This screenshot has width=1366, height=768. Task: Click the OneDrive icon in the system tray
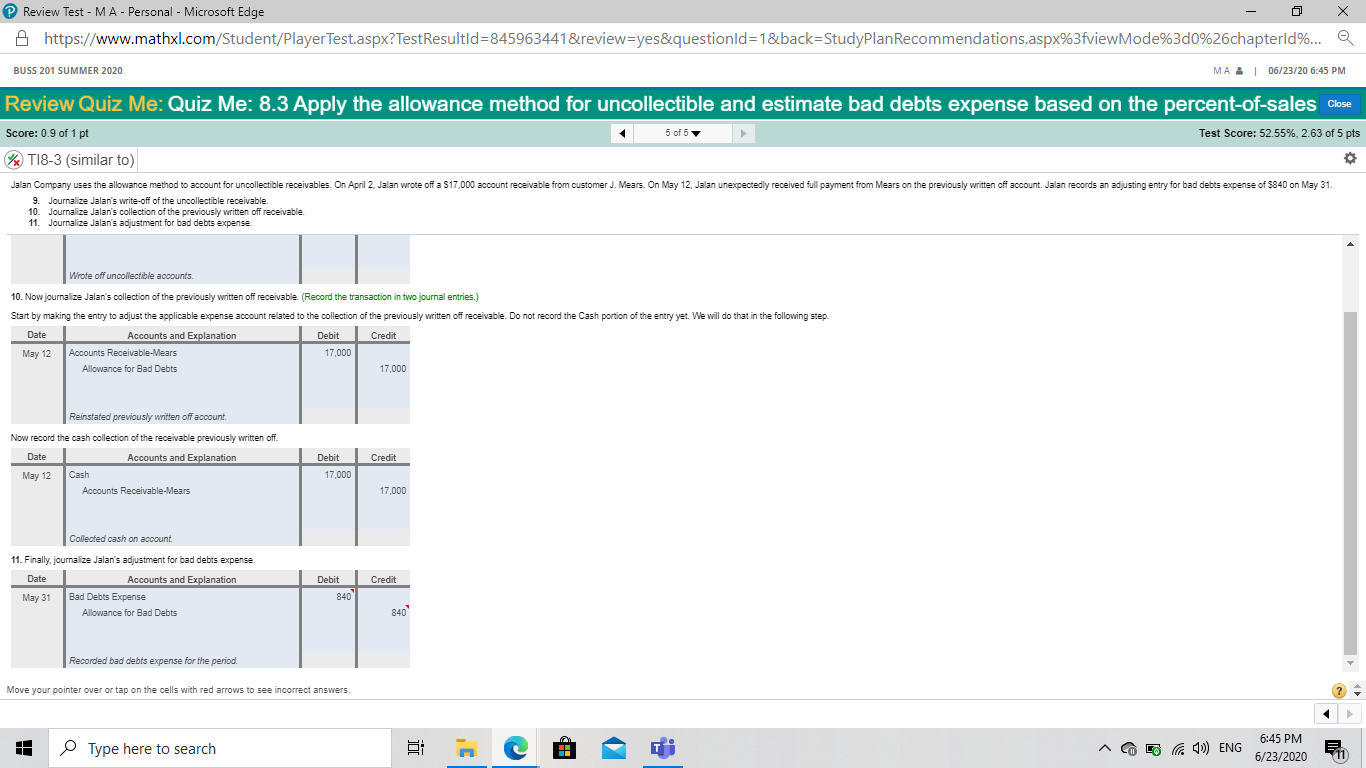coord(1130,747)
